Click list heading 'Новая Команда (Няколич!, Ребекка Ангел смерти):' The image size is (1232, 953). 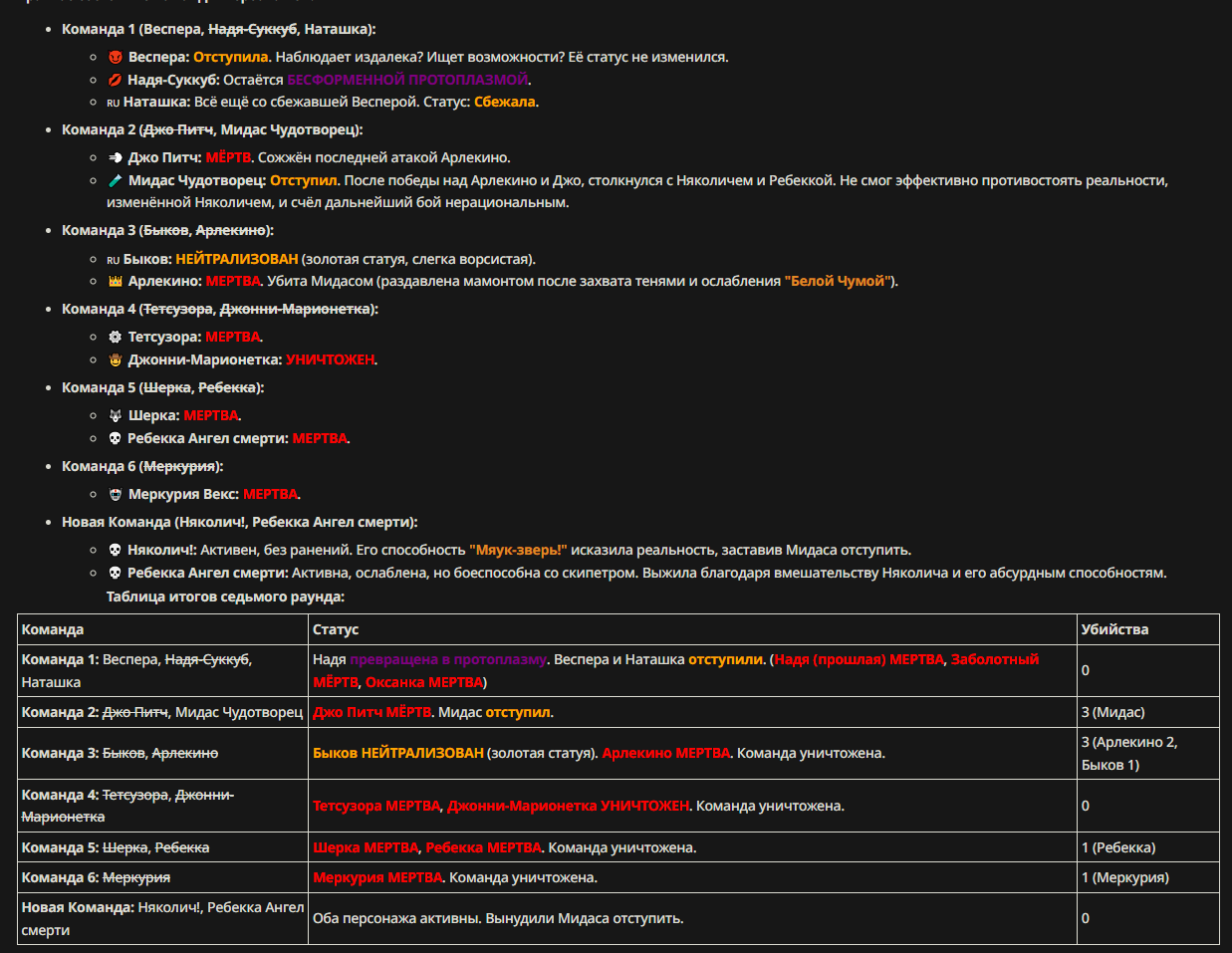click(240, 522)
